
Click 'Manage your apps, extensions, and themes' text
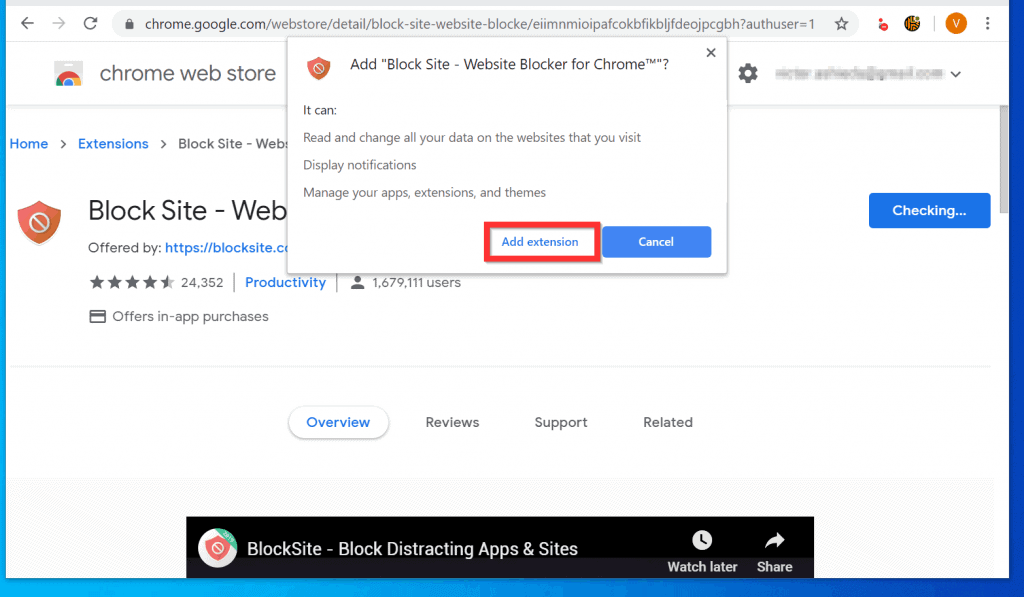pos(424,193)
